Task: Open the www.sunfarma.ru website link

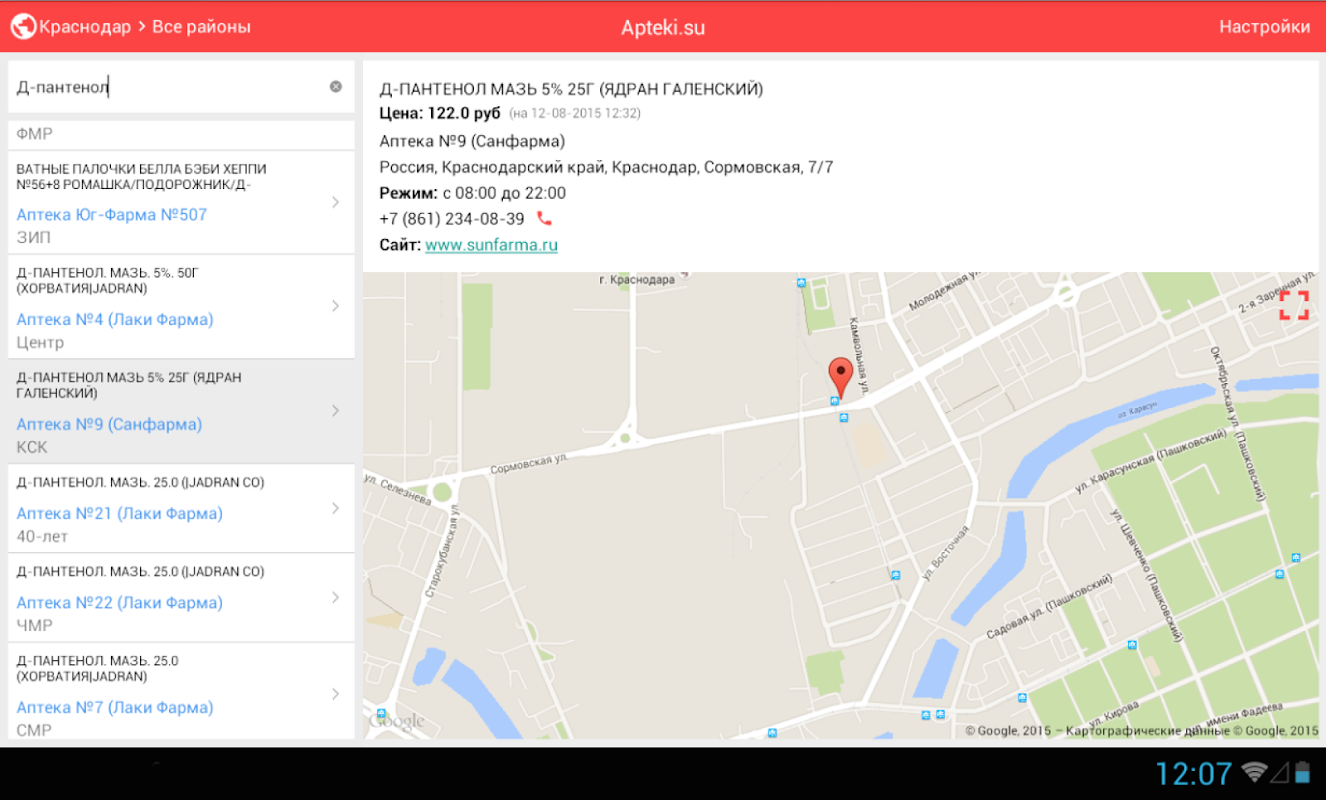Action: (491, 245)
